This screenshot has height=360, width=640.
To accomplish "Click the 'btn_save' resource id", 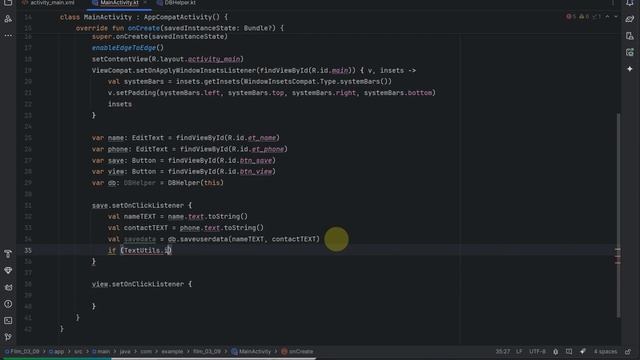I will pos(256,160).
